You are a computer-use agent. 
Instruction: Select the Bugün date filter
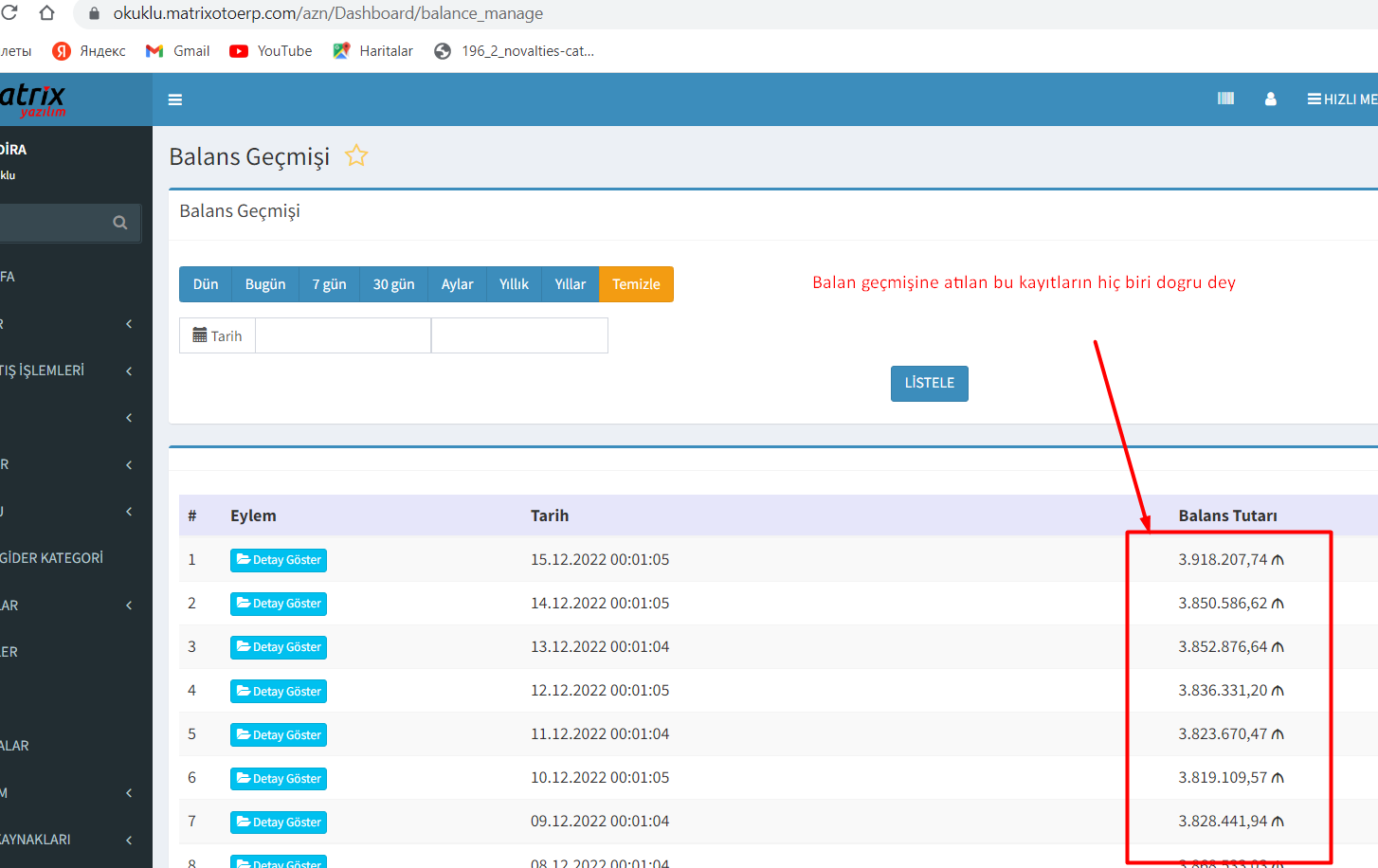[265, 284]
